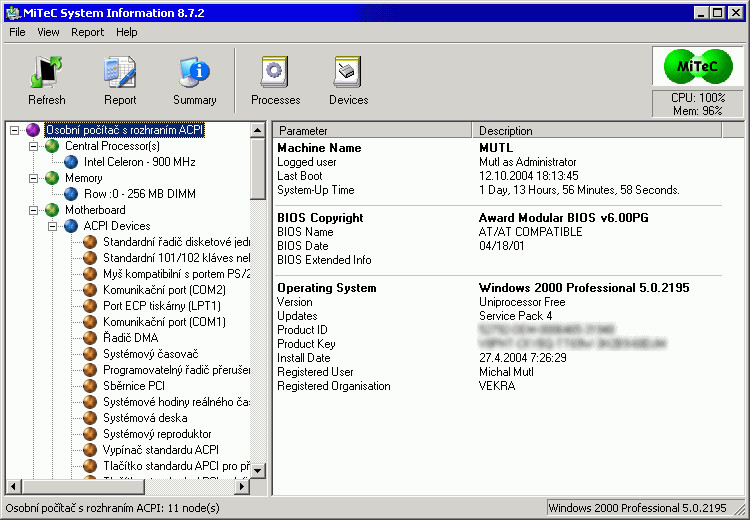Click tree horizontal scrollbar right arrow

(242, 487)
